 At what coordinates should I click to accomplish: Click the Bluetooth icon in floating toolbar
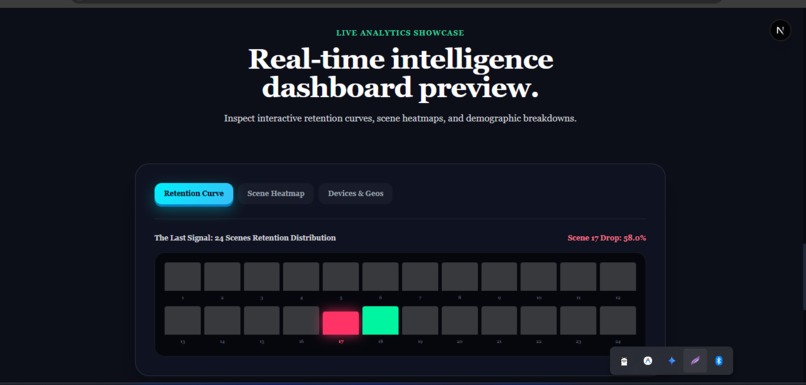tap(719, 361)
